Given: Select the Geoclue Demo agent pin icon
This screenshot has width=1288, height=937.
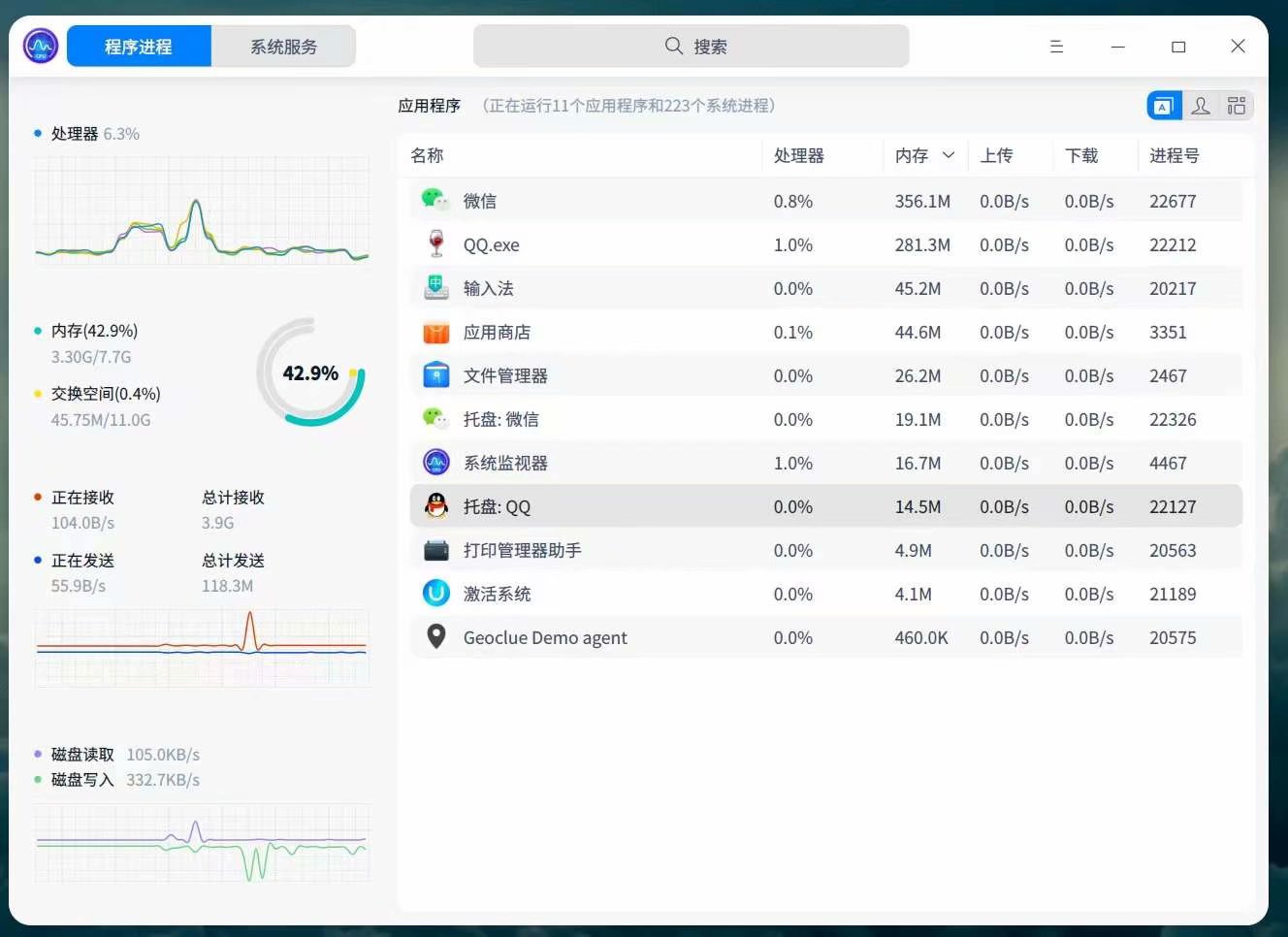Looking at the screenshot, I should click(436, 636).
